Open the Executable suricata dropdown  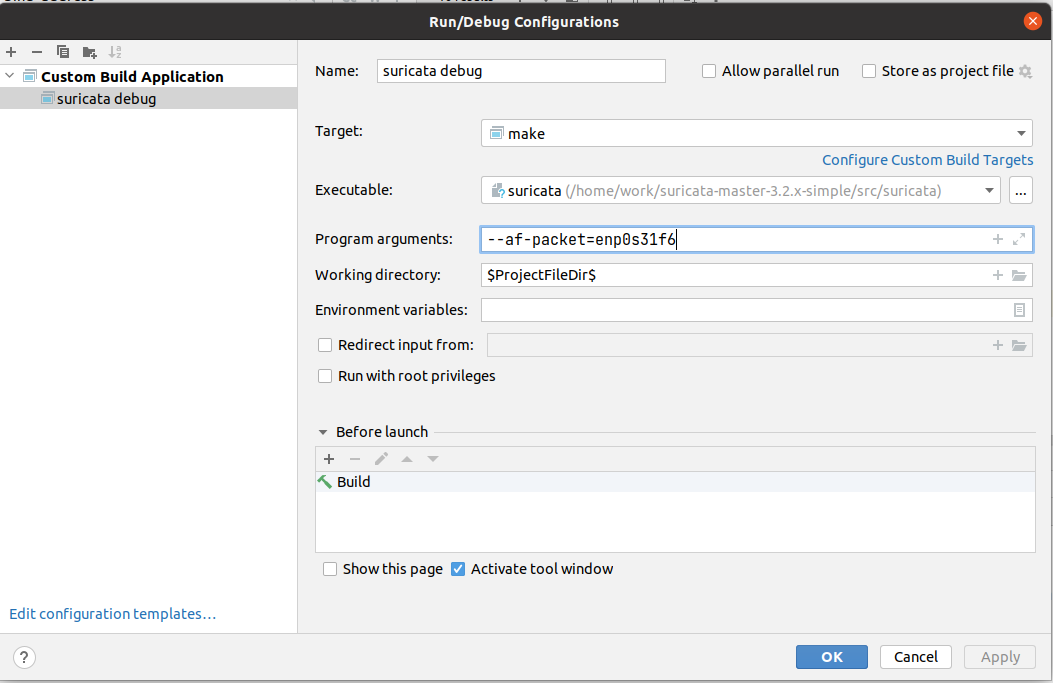tap(989, 190)
